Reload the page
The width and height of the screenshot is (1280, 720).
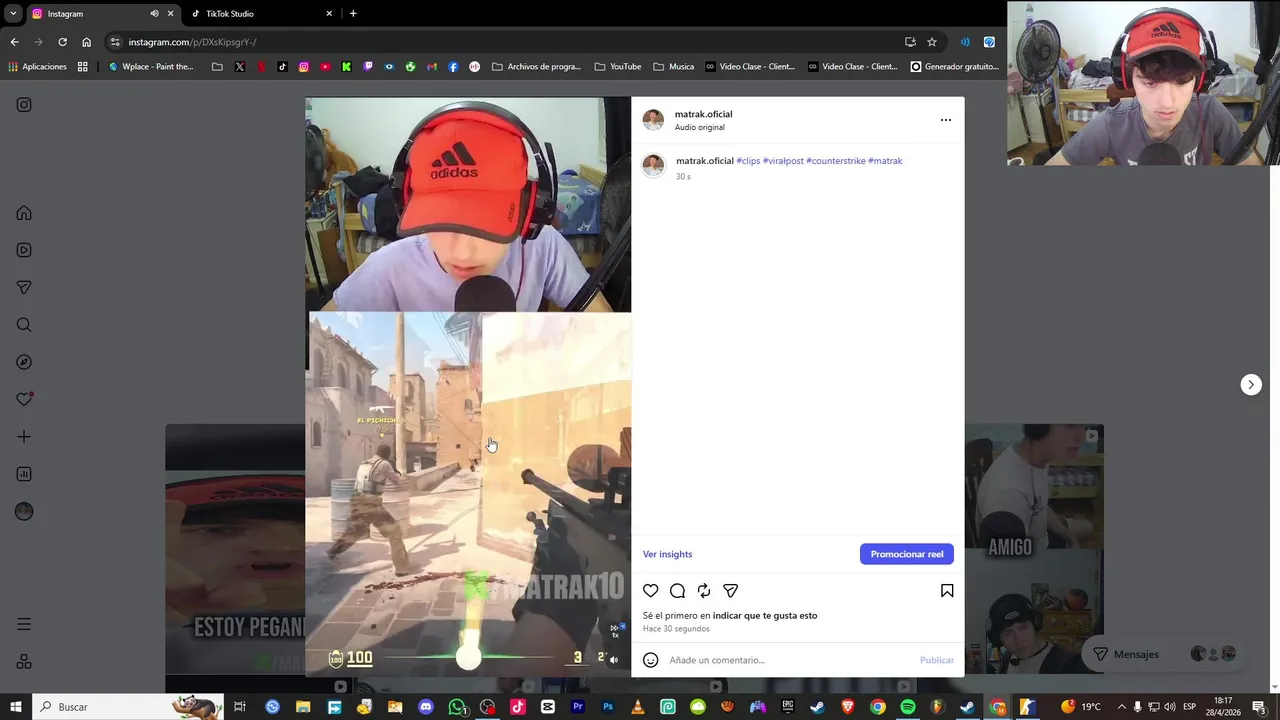[62, 42]
